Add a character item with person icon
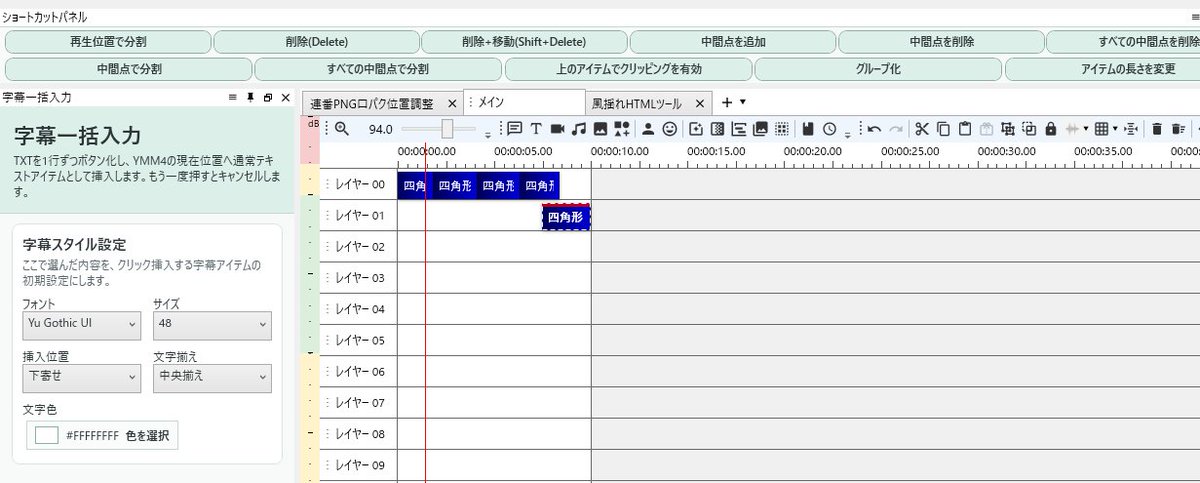This screenshot has height=483, width=1200. click(648, 129)
